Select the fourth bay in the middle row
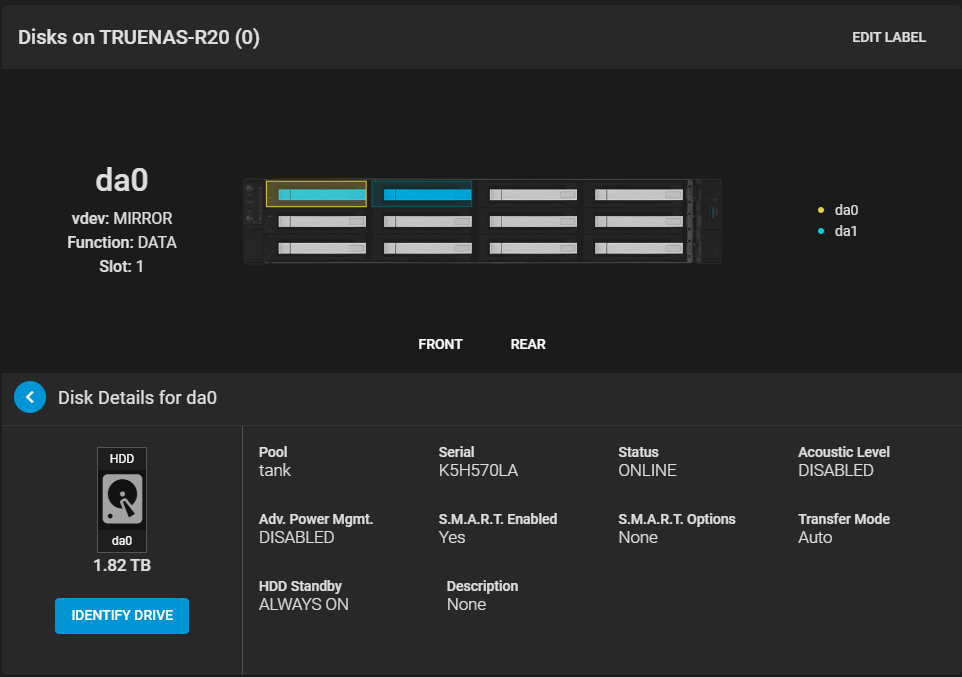Screen dimensions: 962x677 click(639, 222)
